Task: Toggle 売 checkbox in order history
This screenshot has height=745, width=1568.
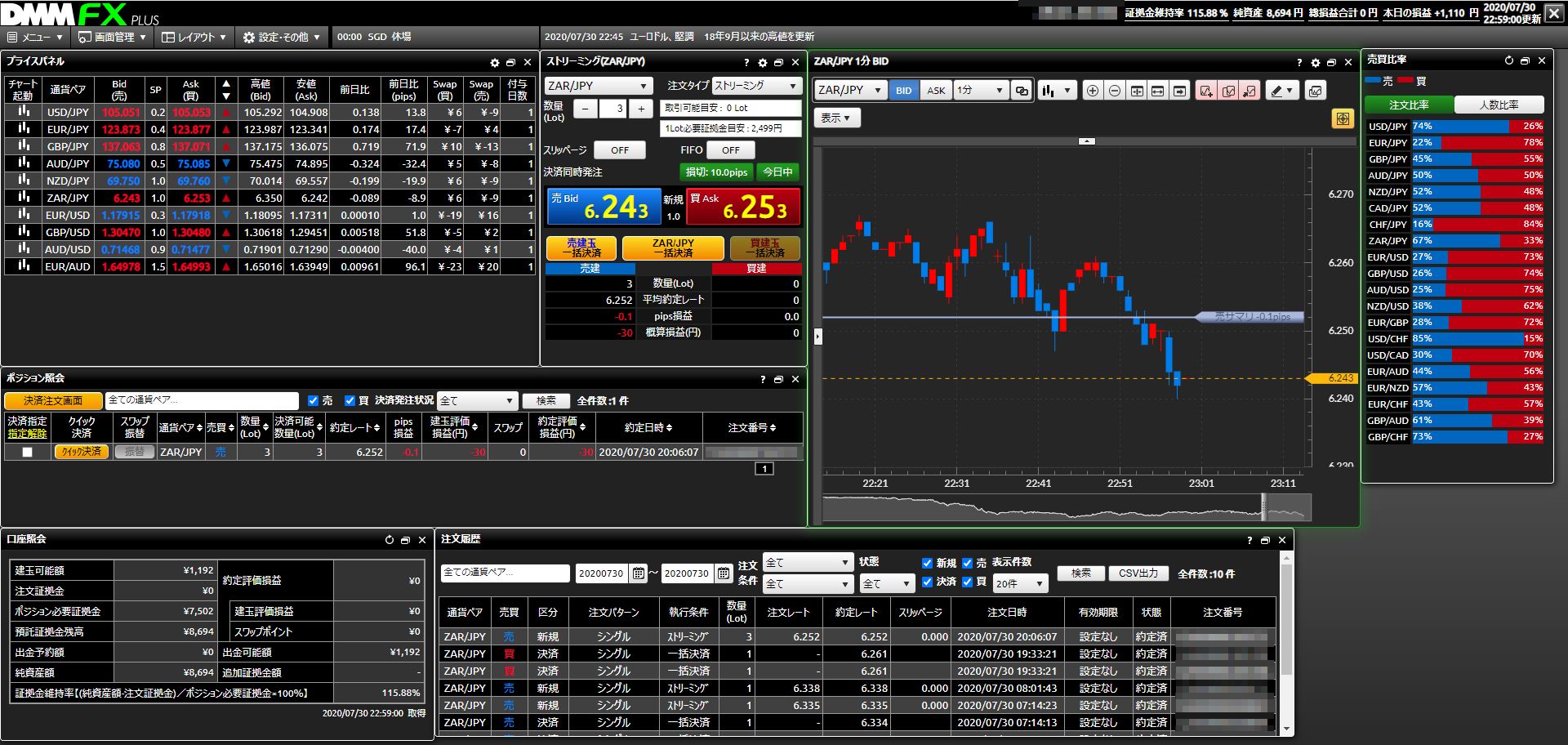Action: tap(968, 563)
